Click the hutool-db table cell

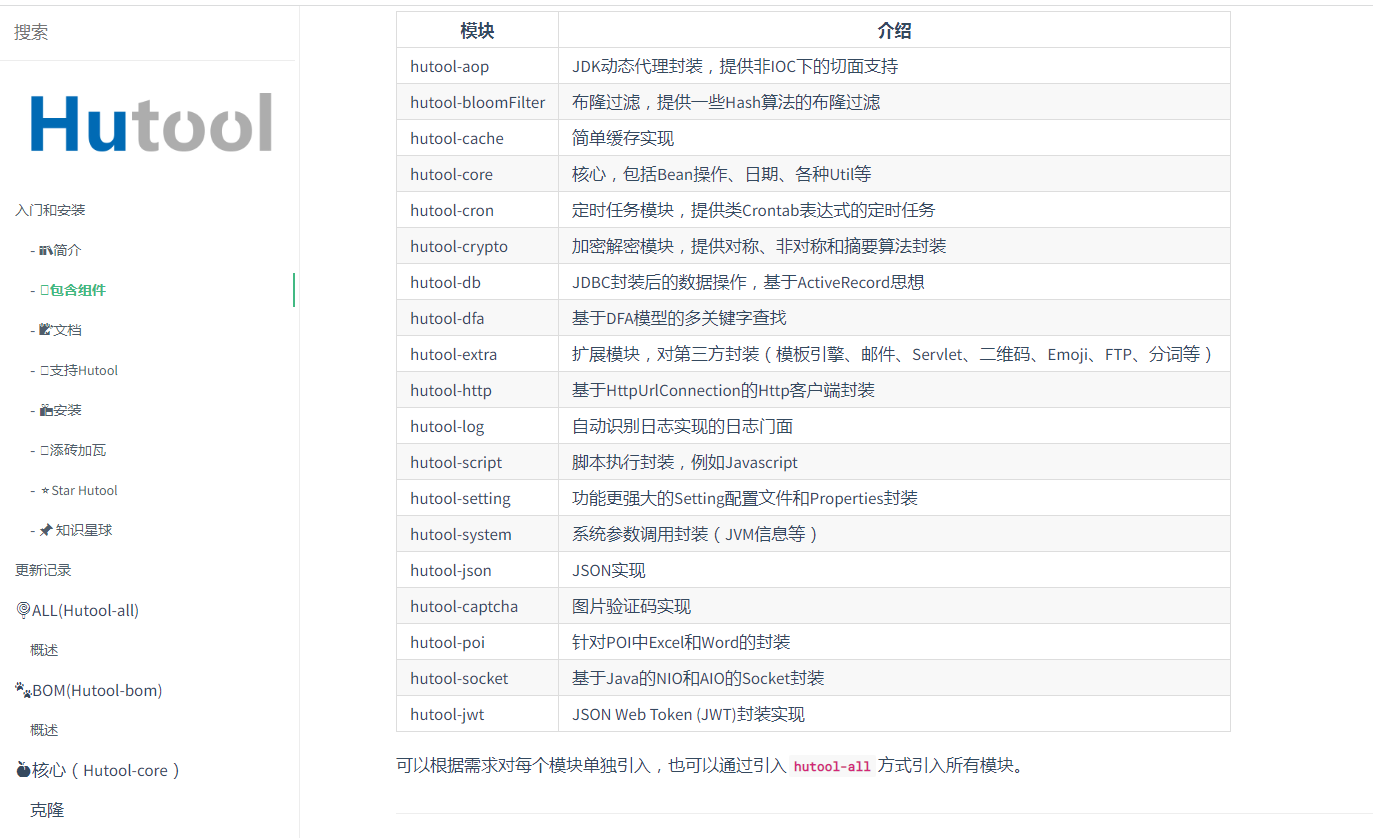point(477,282)
